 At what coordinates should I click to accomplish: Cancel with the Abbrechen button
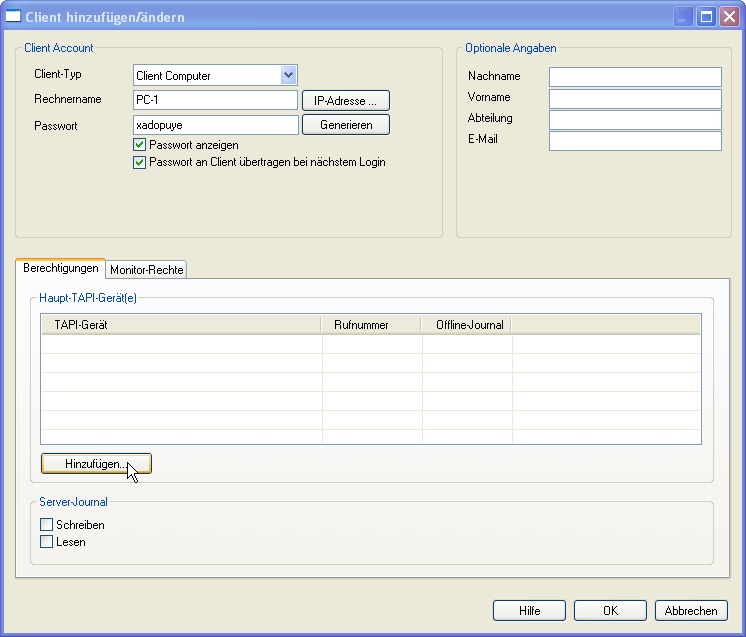(x=691, y=611)
